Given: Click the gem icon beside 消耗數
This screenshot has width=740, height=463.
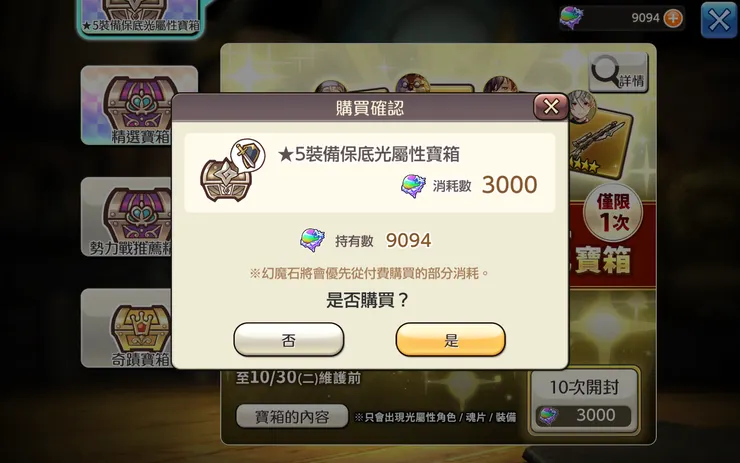Looking at the screenshot, I should coord(413,185).
